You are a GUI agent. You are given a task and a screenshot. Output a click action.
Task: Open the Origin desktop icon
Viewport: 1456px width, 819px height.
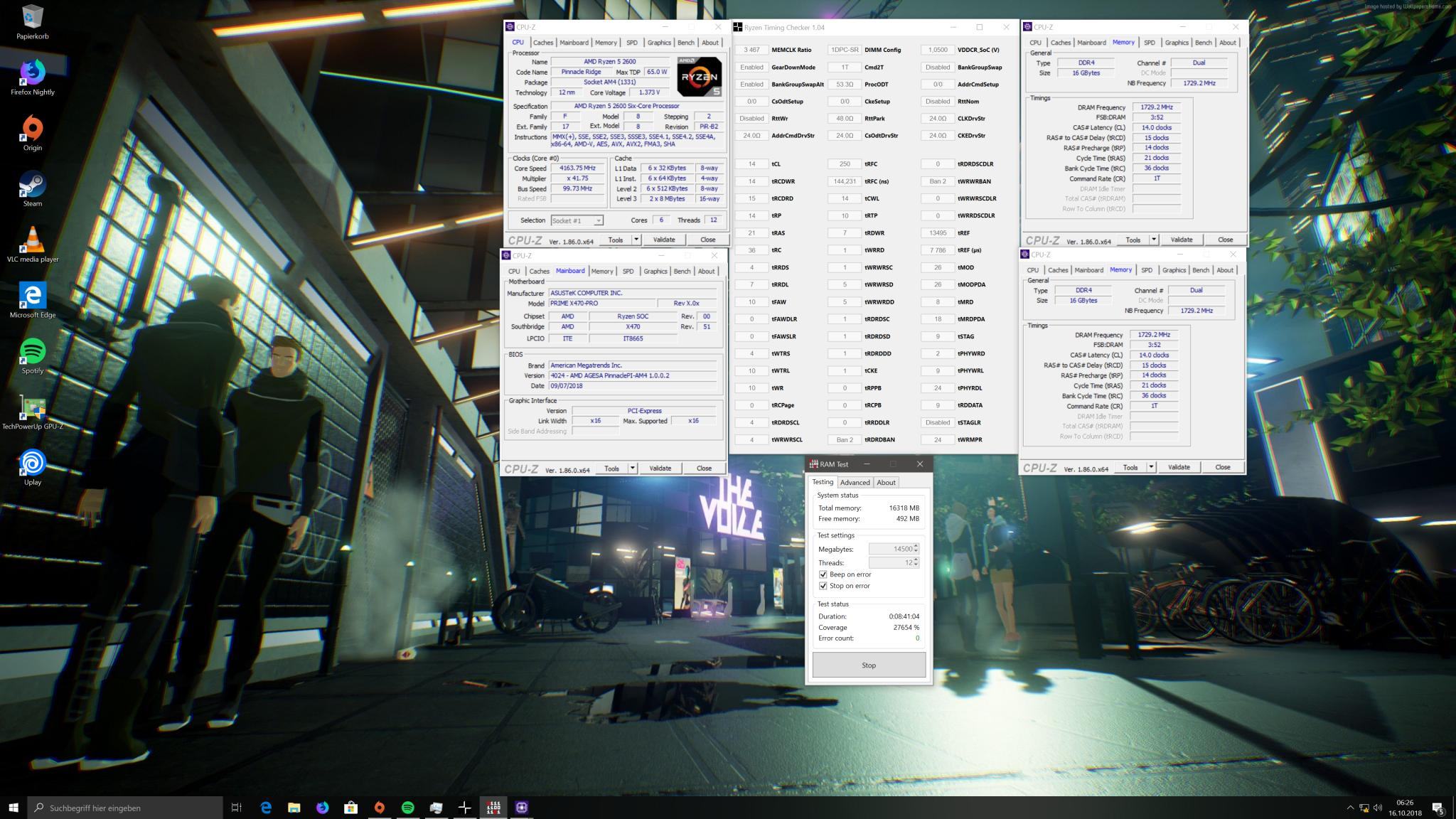[x=32, y=132]
